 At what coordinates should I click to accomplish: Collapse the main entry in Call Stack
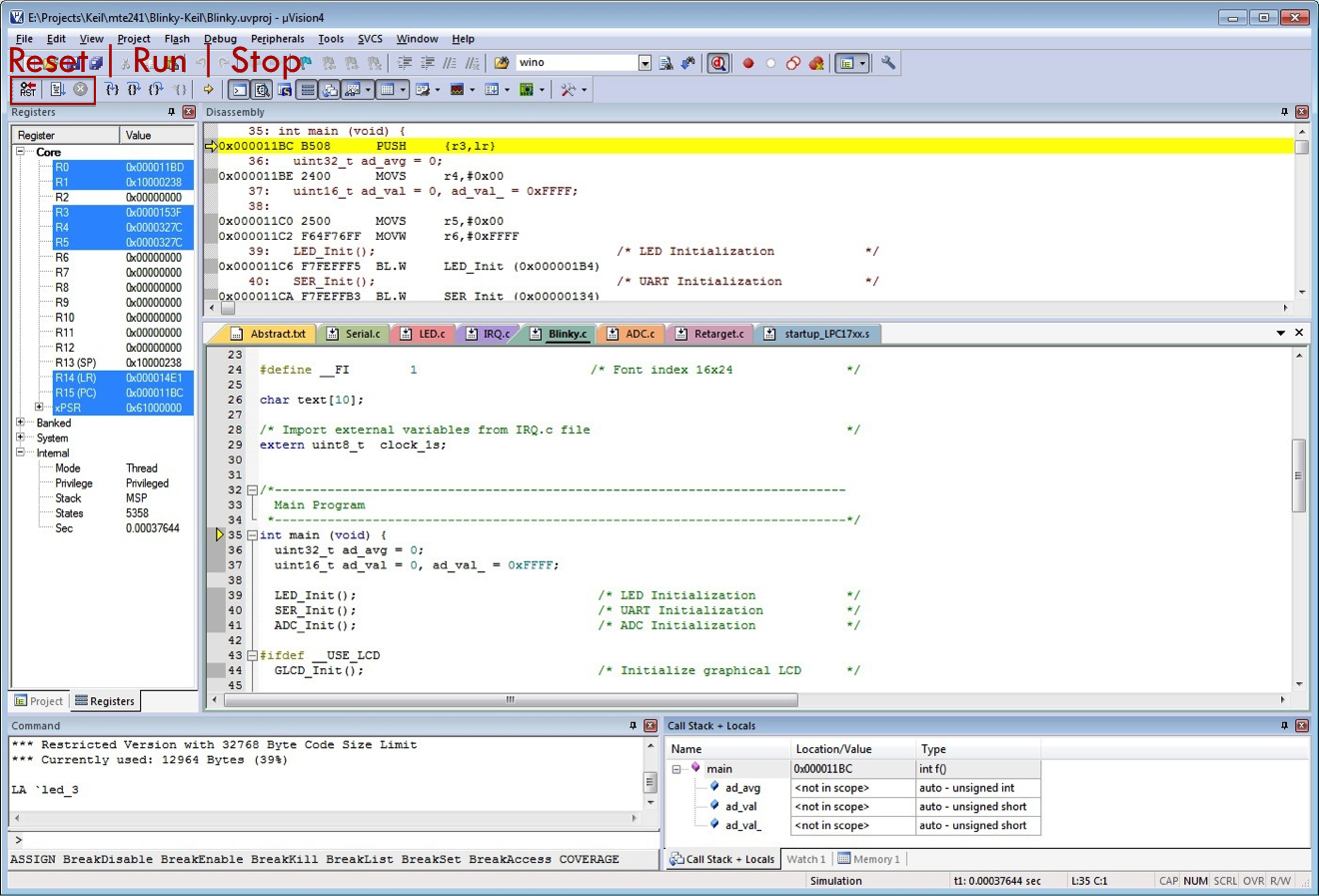676,769
